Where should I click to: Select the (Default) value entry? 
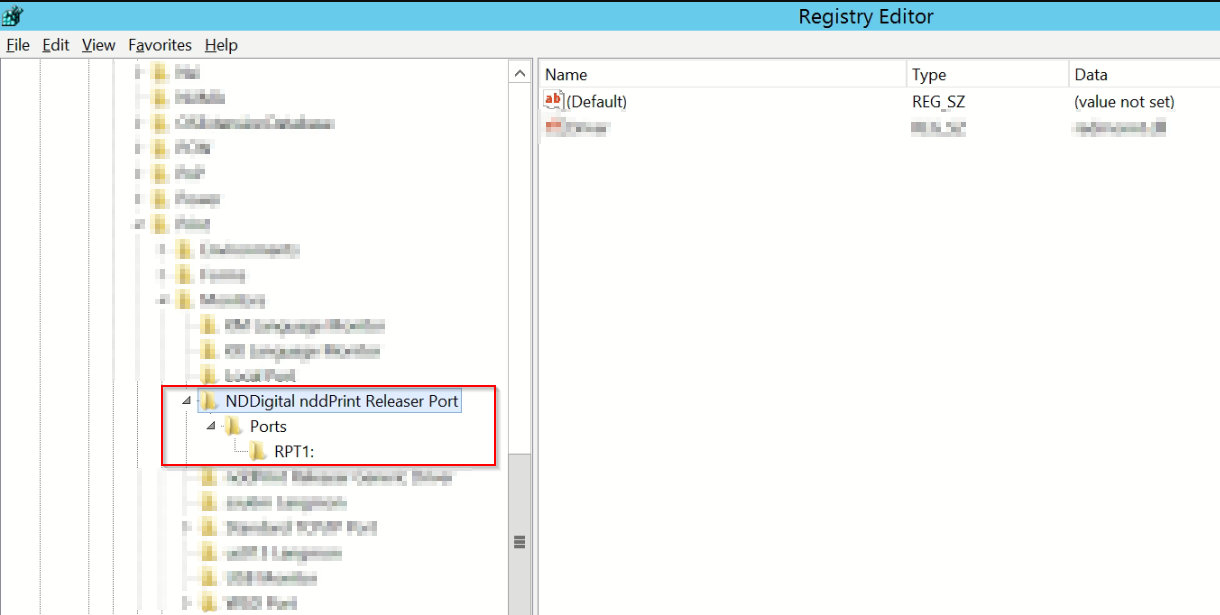pyautogui.click(x=596, y=101)
